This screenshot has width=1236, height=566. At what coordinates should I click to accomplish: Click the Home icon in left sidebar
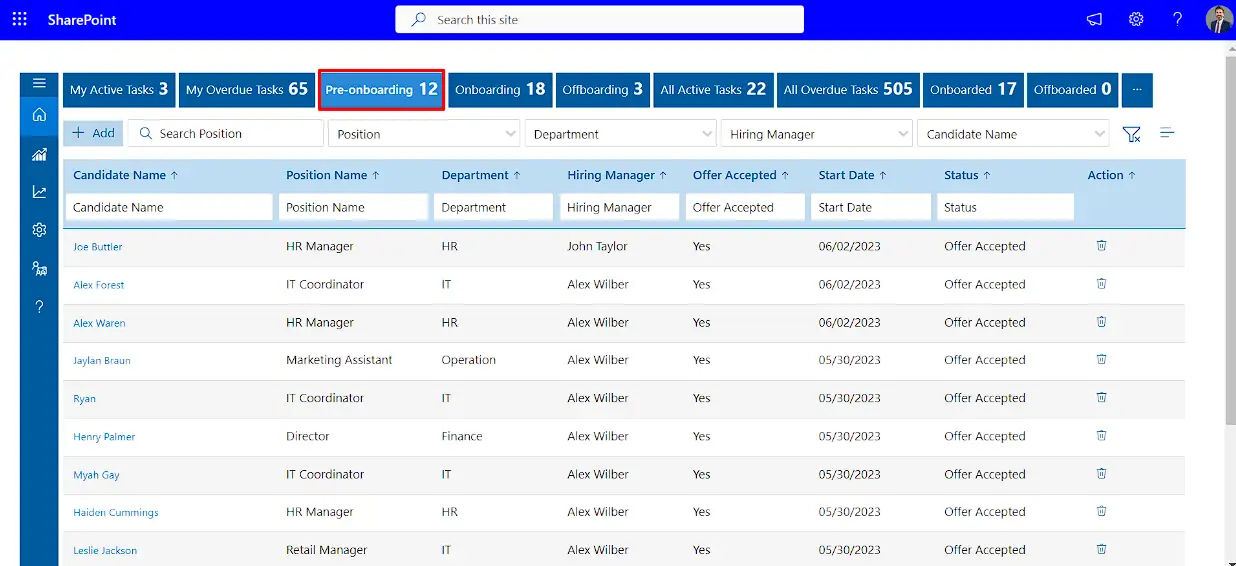point(39,115)
